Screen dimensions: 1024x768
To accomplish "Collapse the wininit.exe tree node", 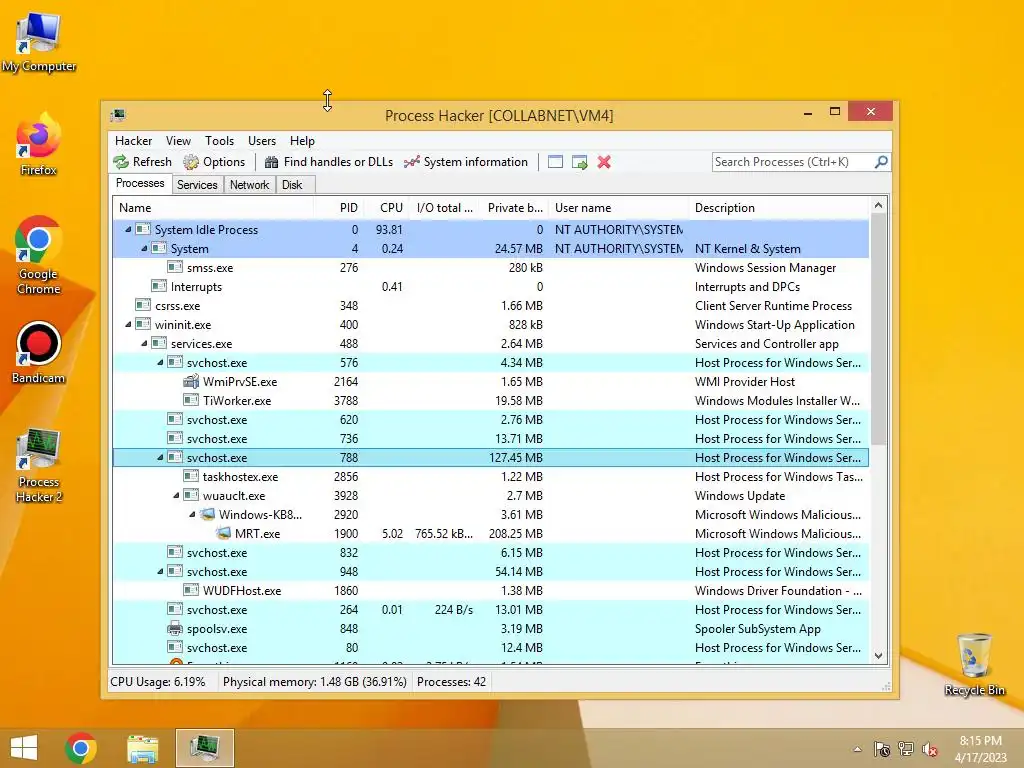I will point(128,325).
